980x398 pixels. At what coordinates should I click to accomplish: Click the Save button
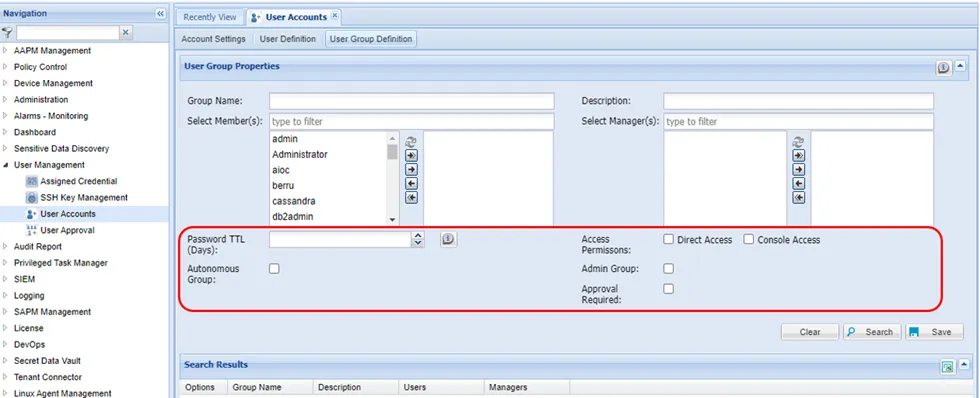point(934,332)
